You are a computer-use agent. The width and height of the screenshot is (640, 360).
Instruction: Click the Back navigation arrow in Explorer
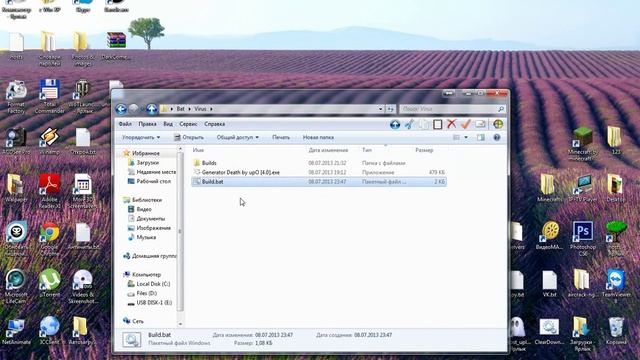point(121,109)
